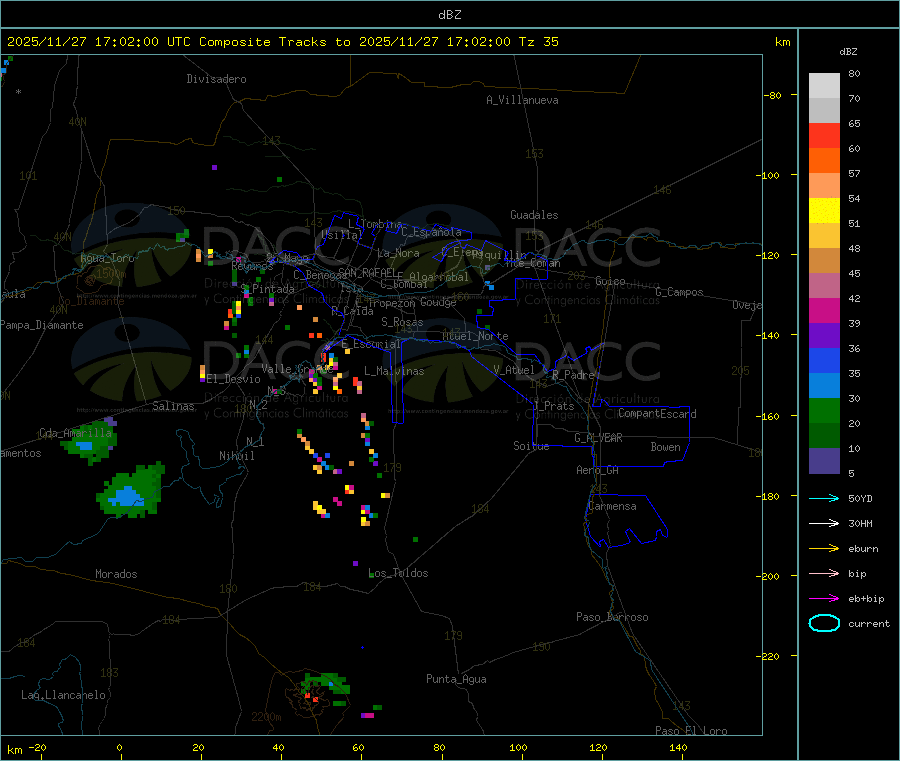Screen dimensions: 900x761
Task: Click the 'Pampa_Diamante' map label
Action: pos(42,325)
